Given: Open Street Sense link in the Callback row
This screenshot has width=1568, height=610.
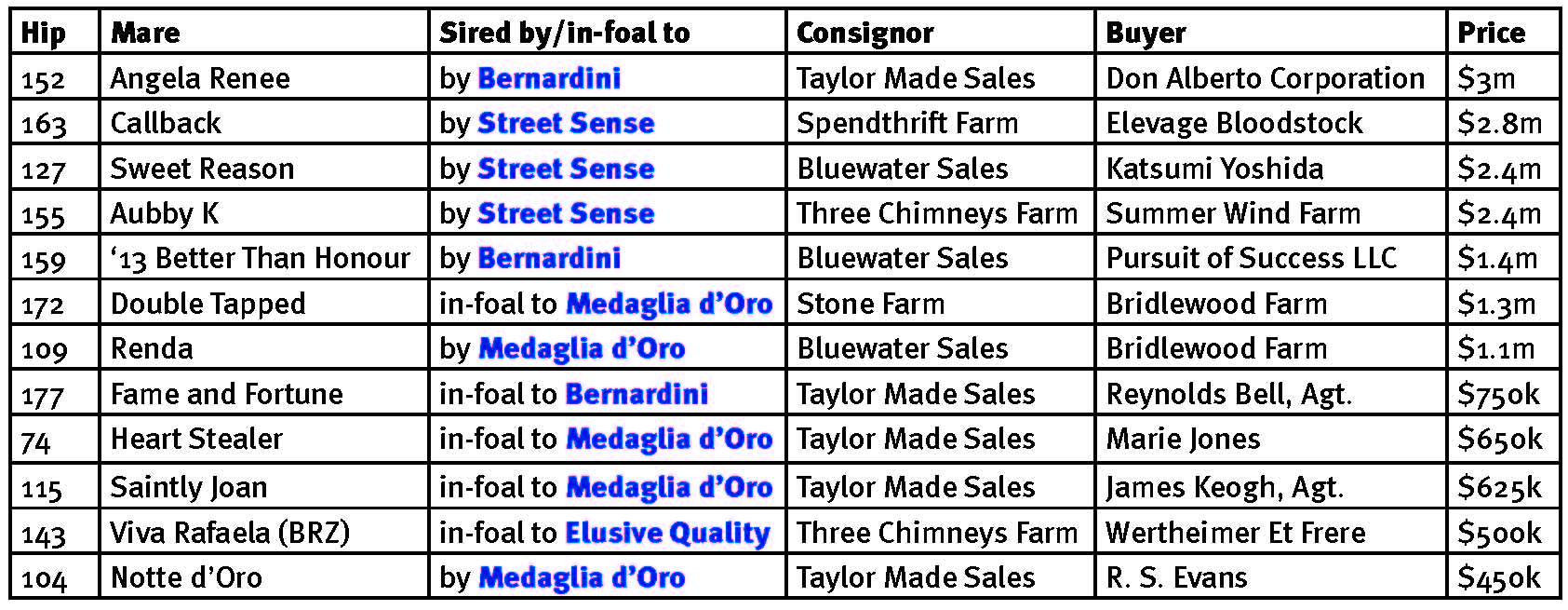Looking at the screenshot, I should pos(566,123).
